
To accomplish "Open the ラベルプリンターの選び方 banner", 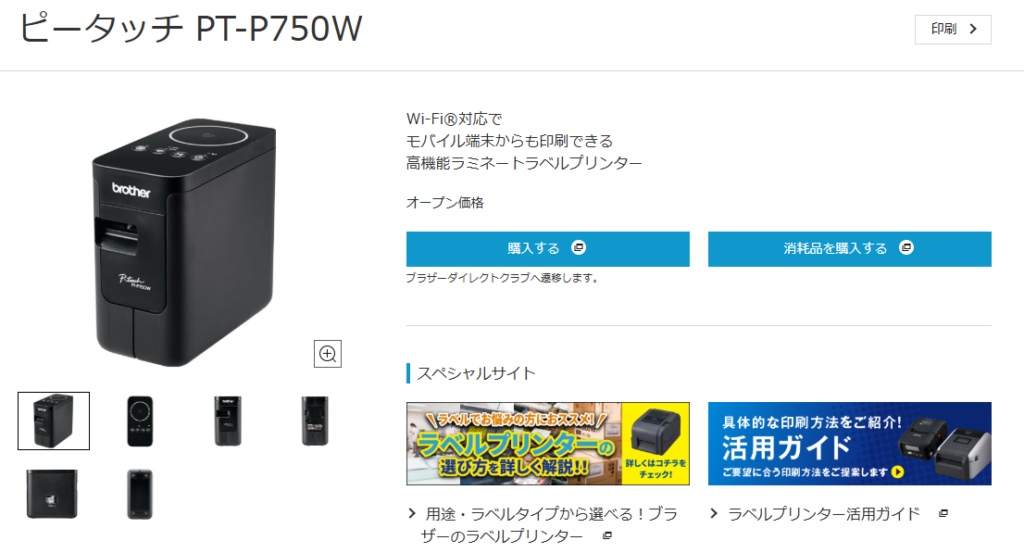I will click(548, 444).
